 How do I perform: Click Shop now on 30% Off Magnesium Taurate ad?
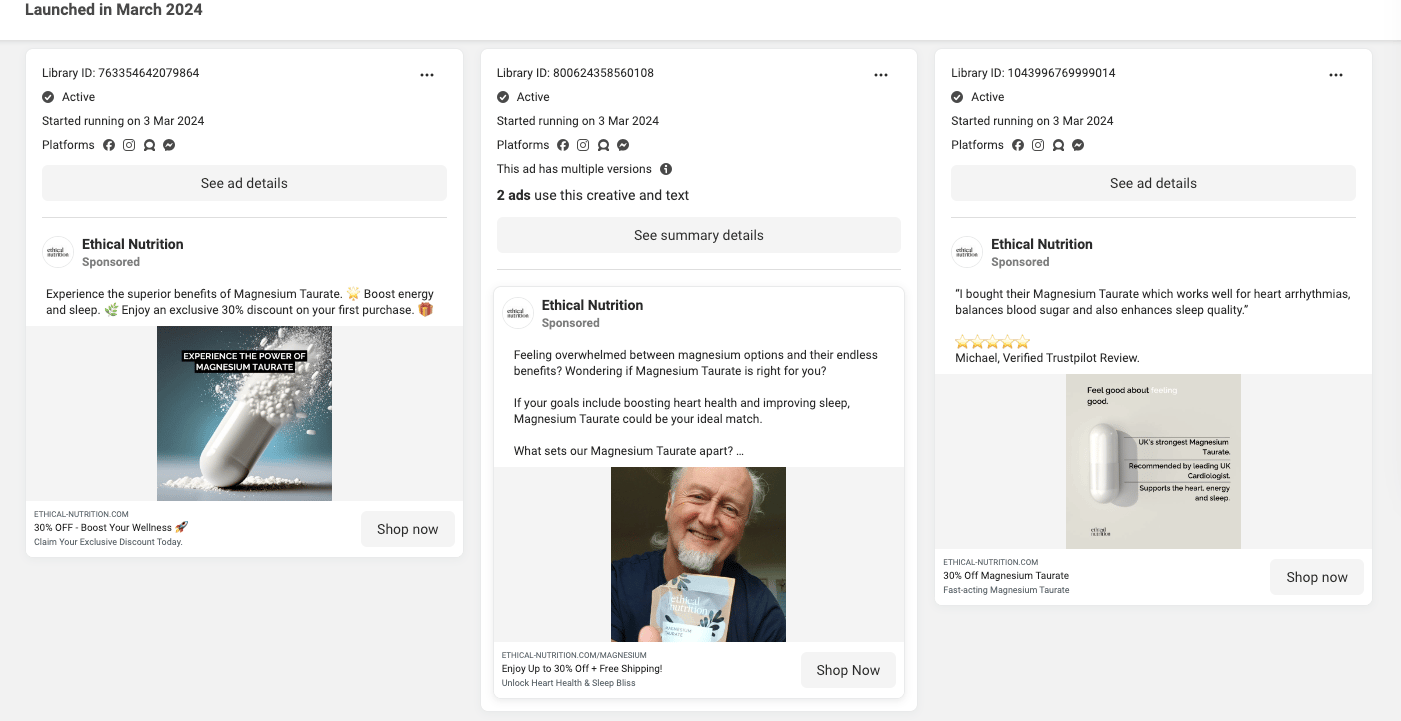coord(1316,577)
